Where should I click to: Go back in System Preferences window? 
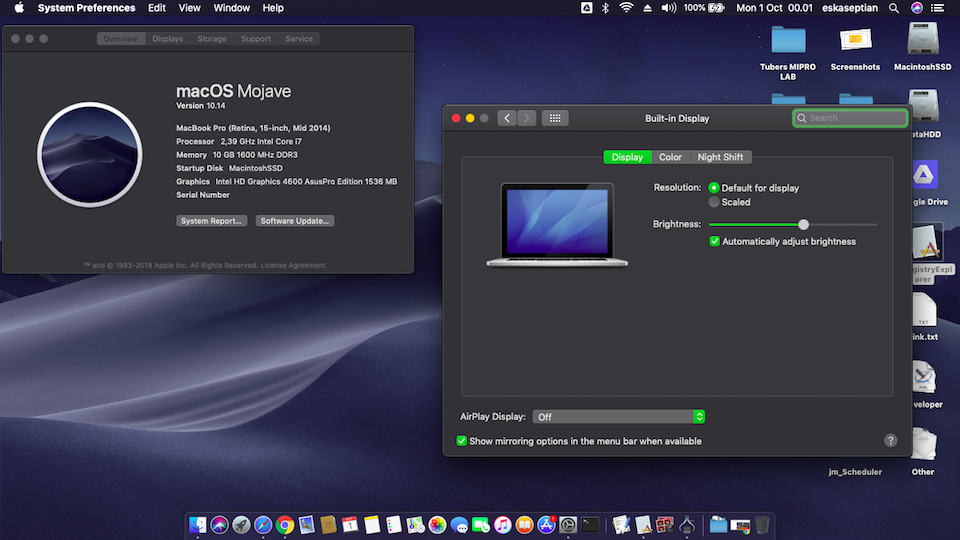(507, 118)
